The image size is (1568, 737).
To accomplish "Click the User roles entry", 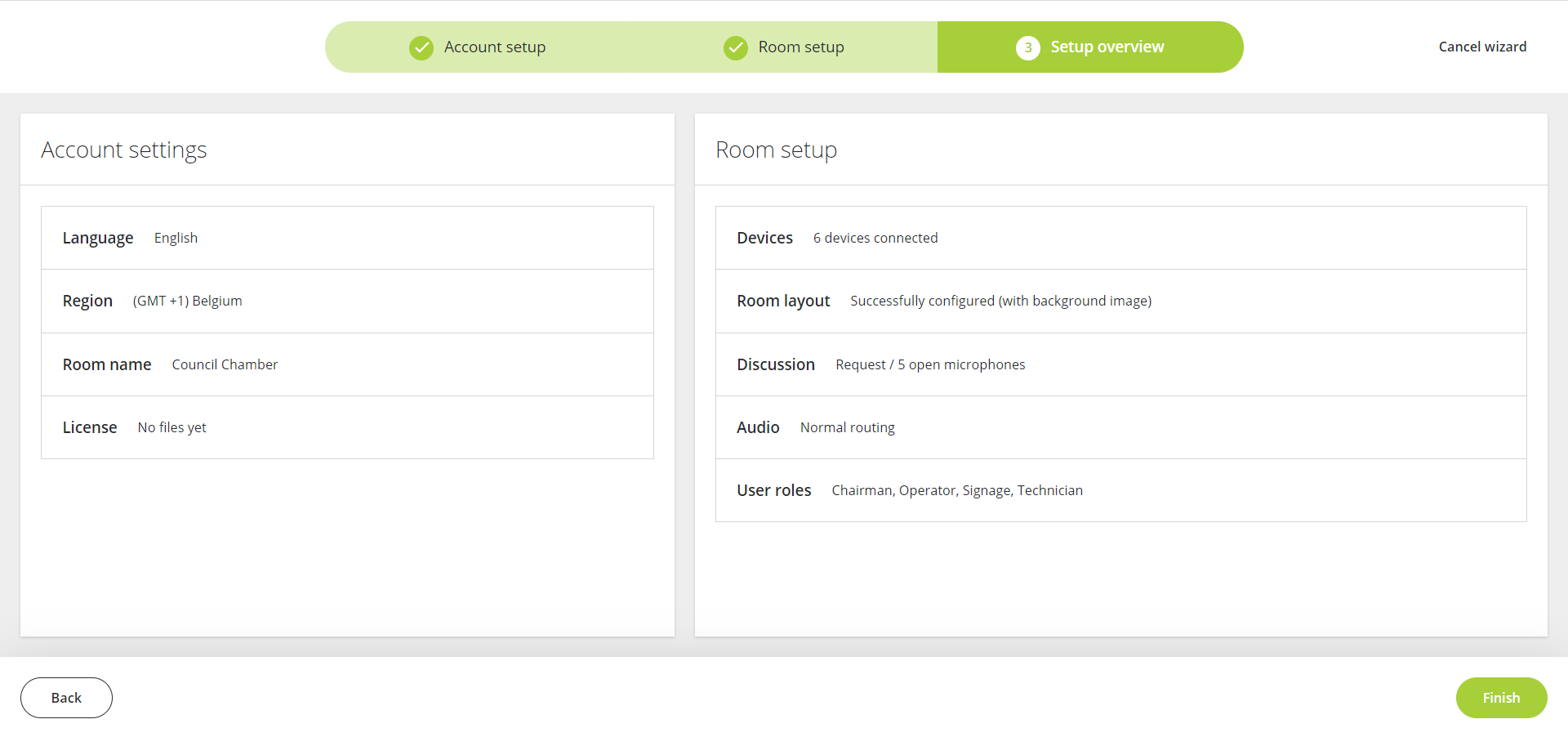I will coord(1120,490).
